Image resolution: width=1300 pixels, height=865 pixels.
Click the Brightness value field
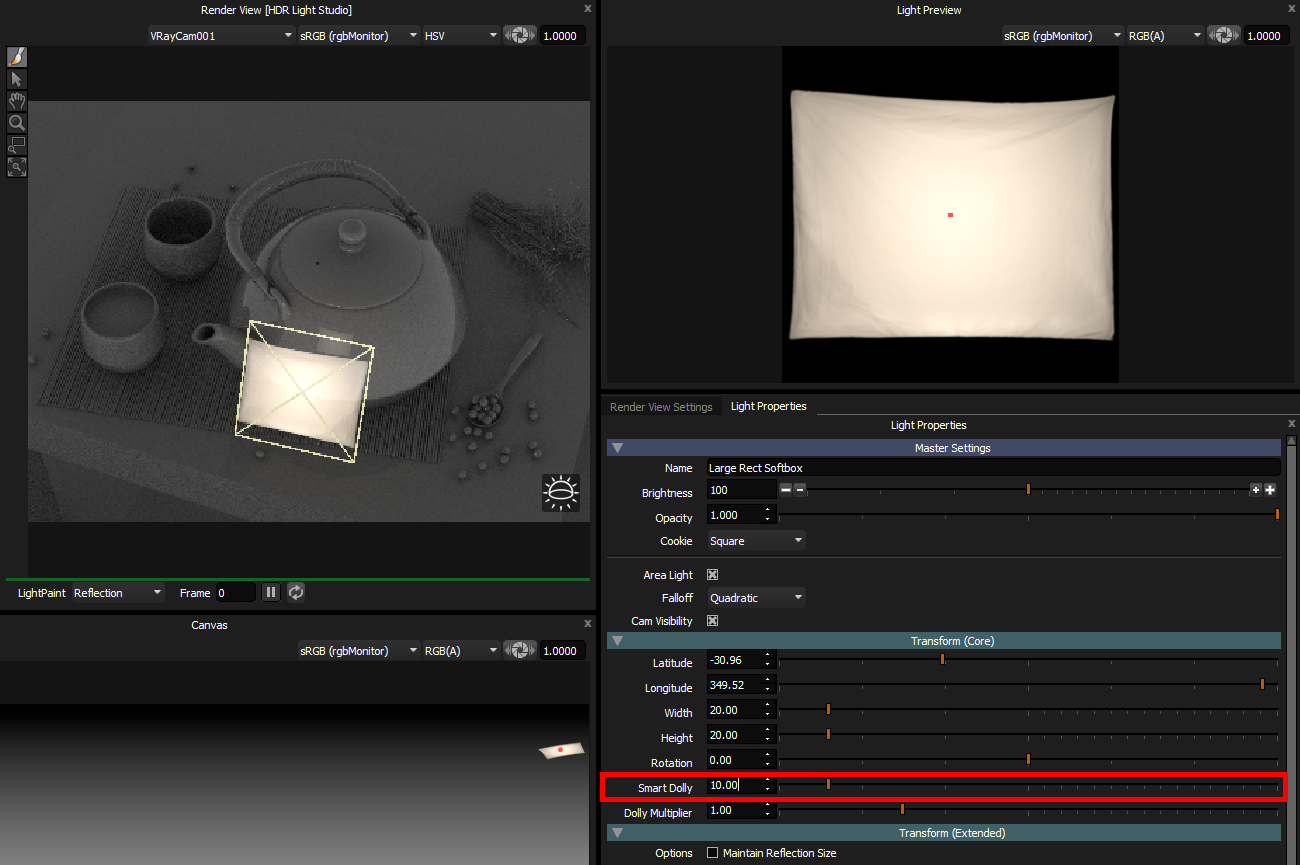(x=741, y=490)
